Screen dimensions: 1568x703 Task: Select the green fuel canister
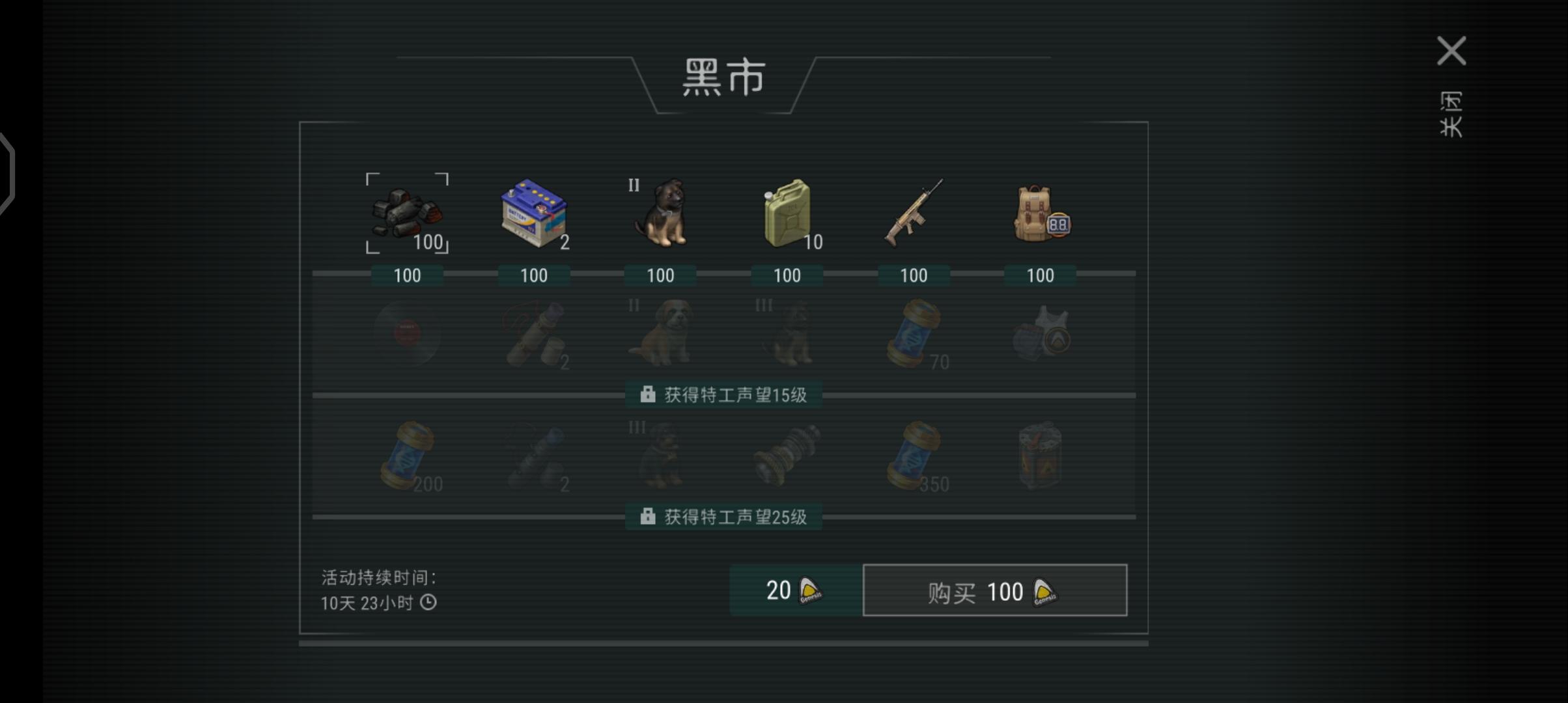[x=788, y=214]
